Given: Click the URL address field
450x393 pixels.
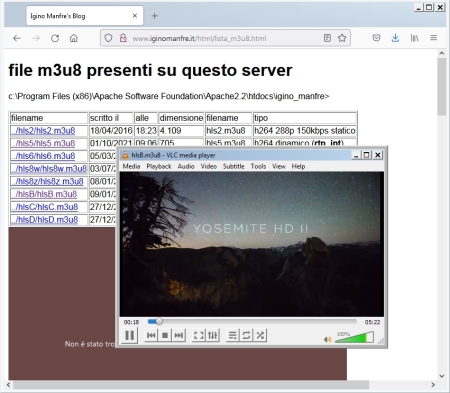Looking at the screenshot, I should pos(225,38).
